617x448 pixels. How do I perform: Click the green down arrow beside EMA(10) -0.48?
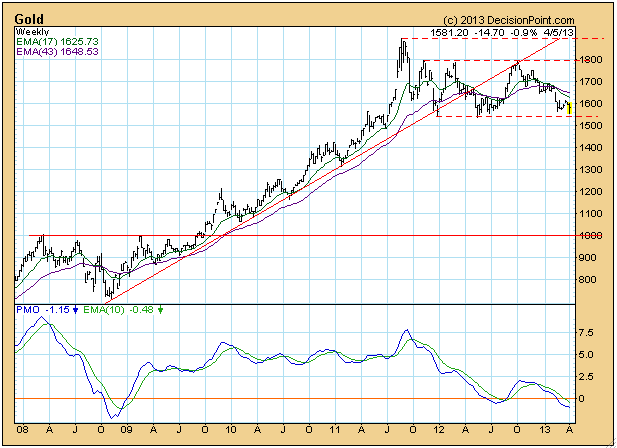(160, 310)
